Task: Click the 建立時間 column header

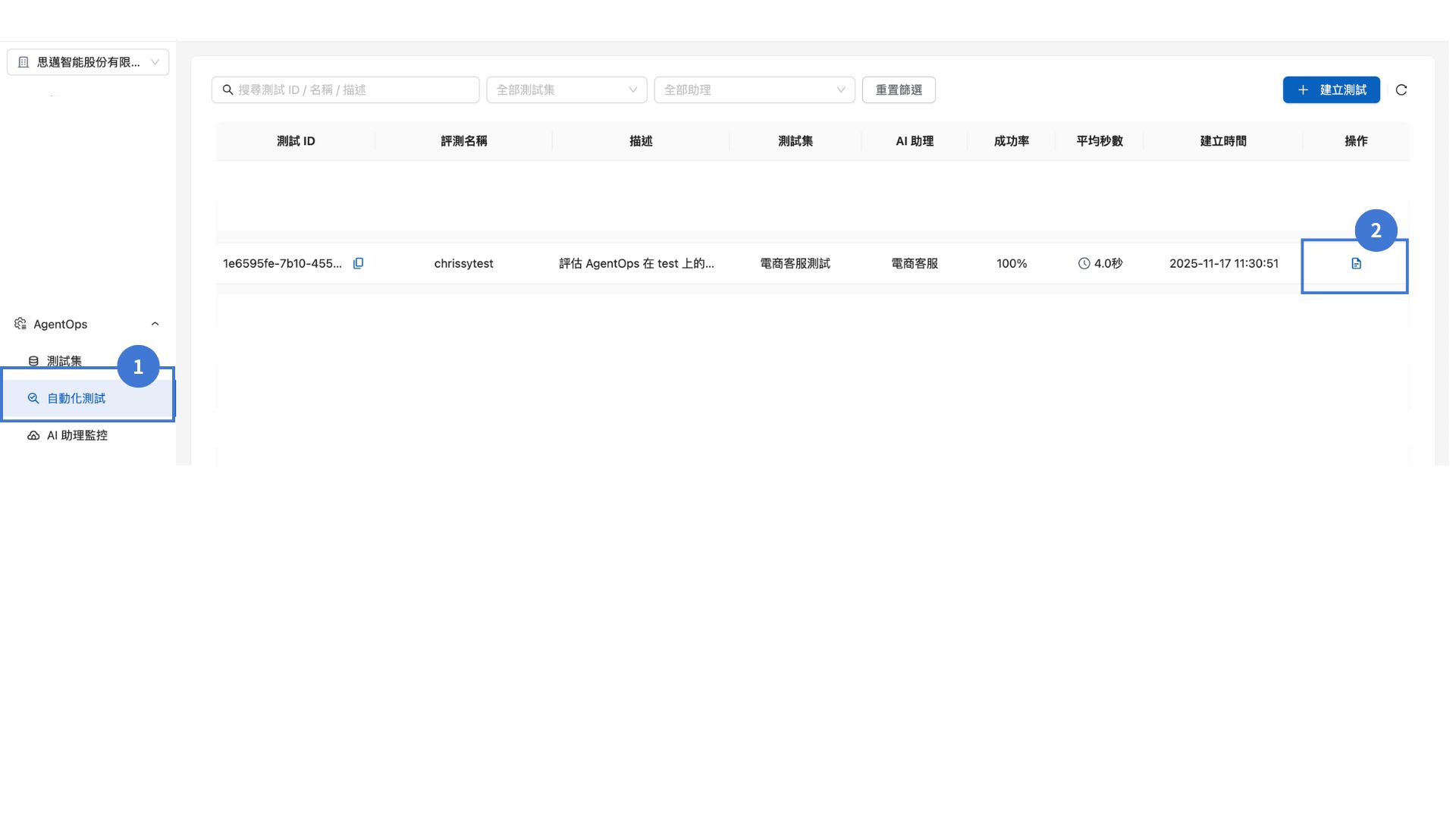Action: (x=1222, y=141)
